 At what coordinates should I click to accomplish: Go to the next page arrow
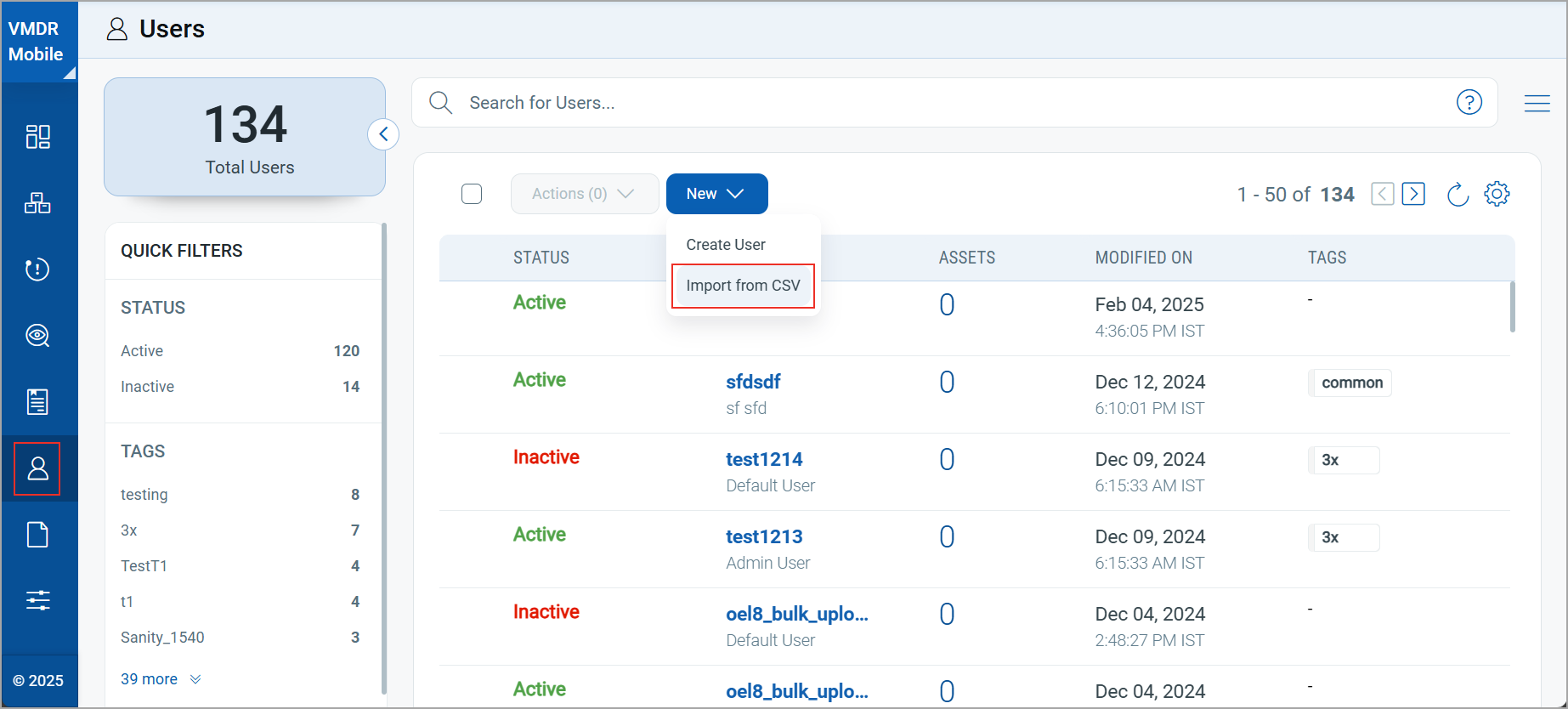click(x=1413, y=194)
